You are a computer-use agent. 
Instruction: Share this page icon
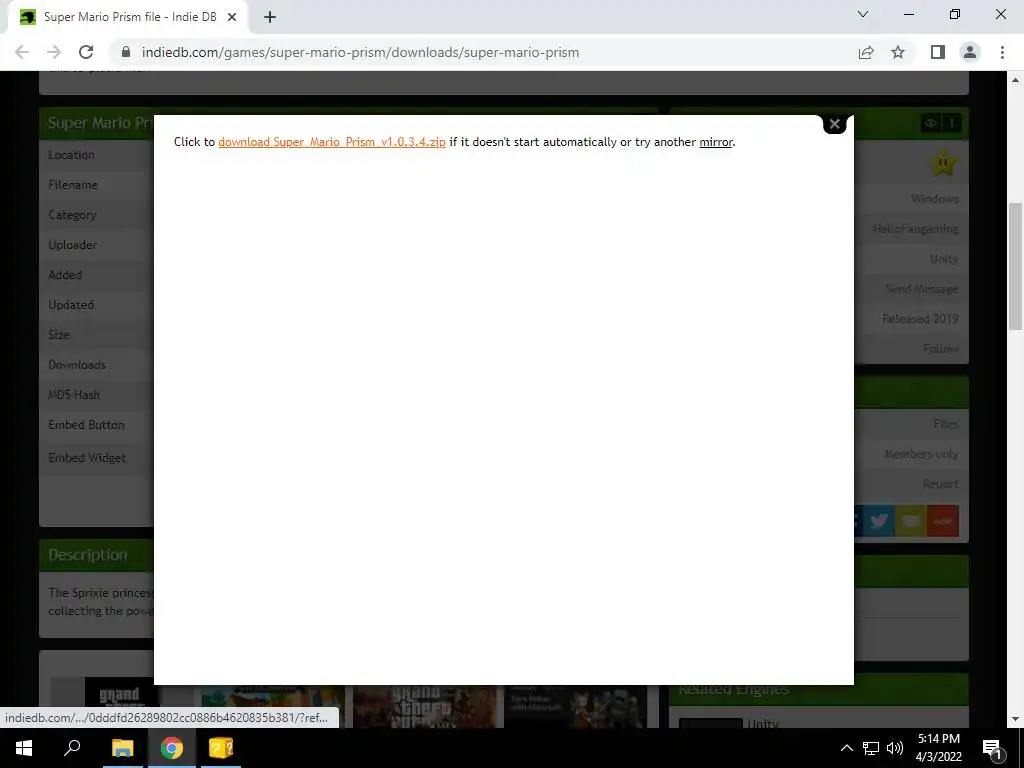866,52
